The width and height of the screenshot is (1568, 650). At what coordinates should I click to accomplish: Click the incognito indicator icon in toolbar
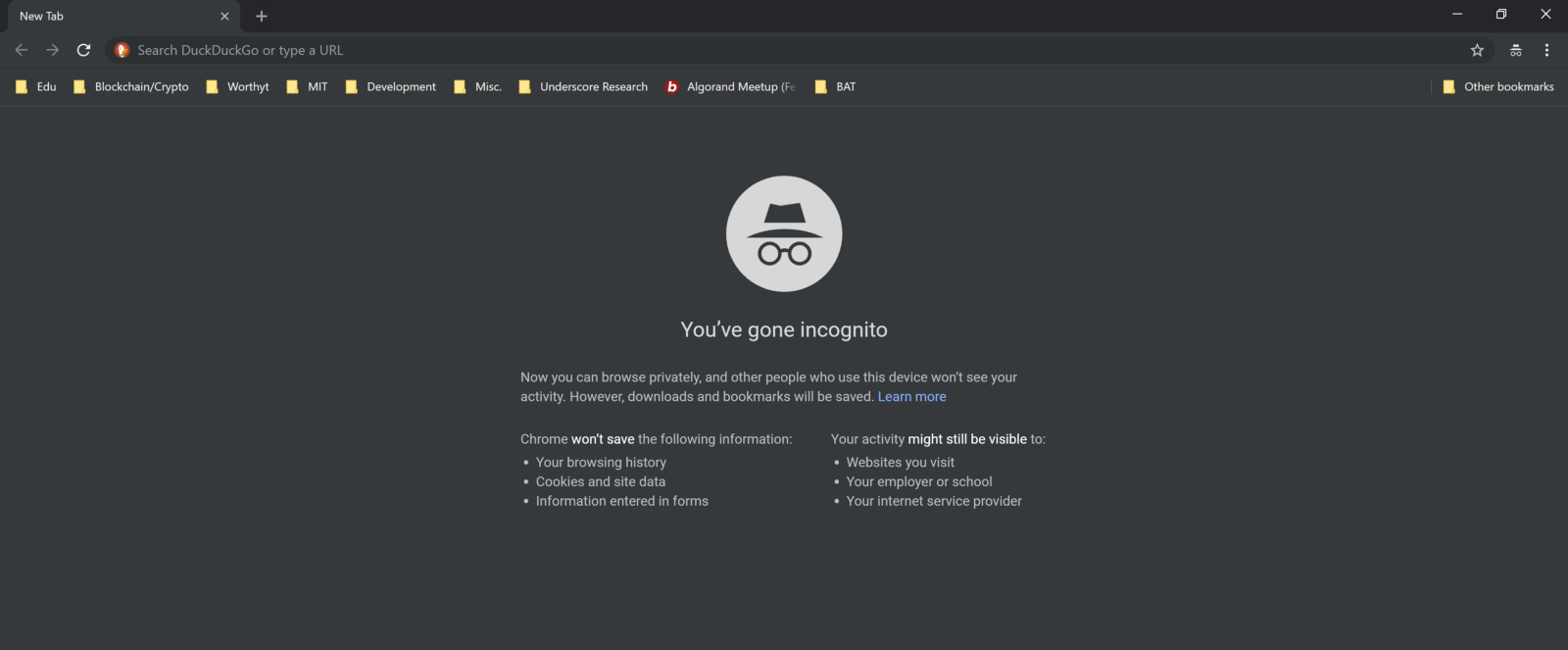click(x=1515, y=50)
